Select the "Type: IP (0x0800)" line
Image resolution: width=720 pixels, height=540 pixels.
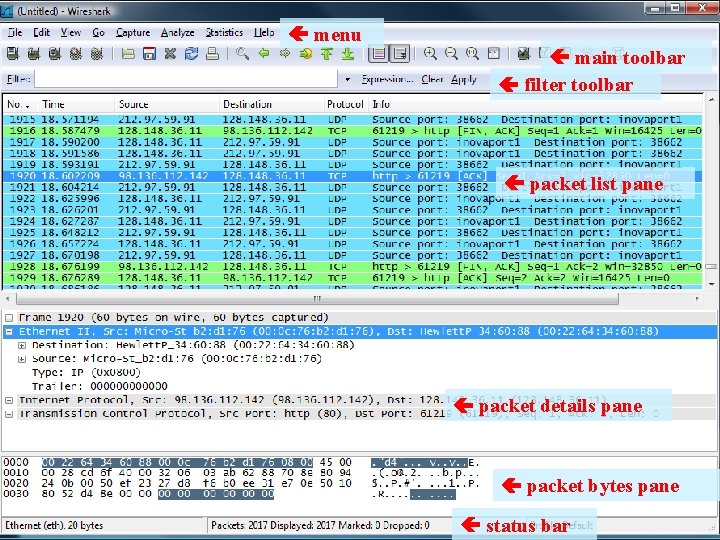(x=86, y=372)
